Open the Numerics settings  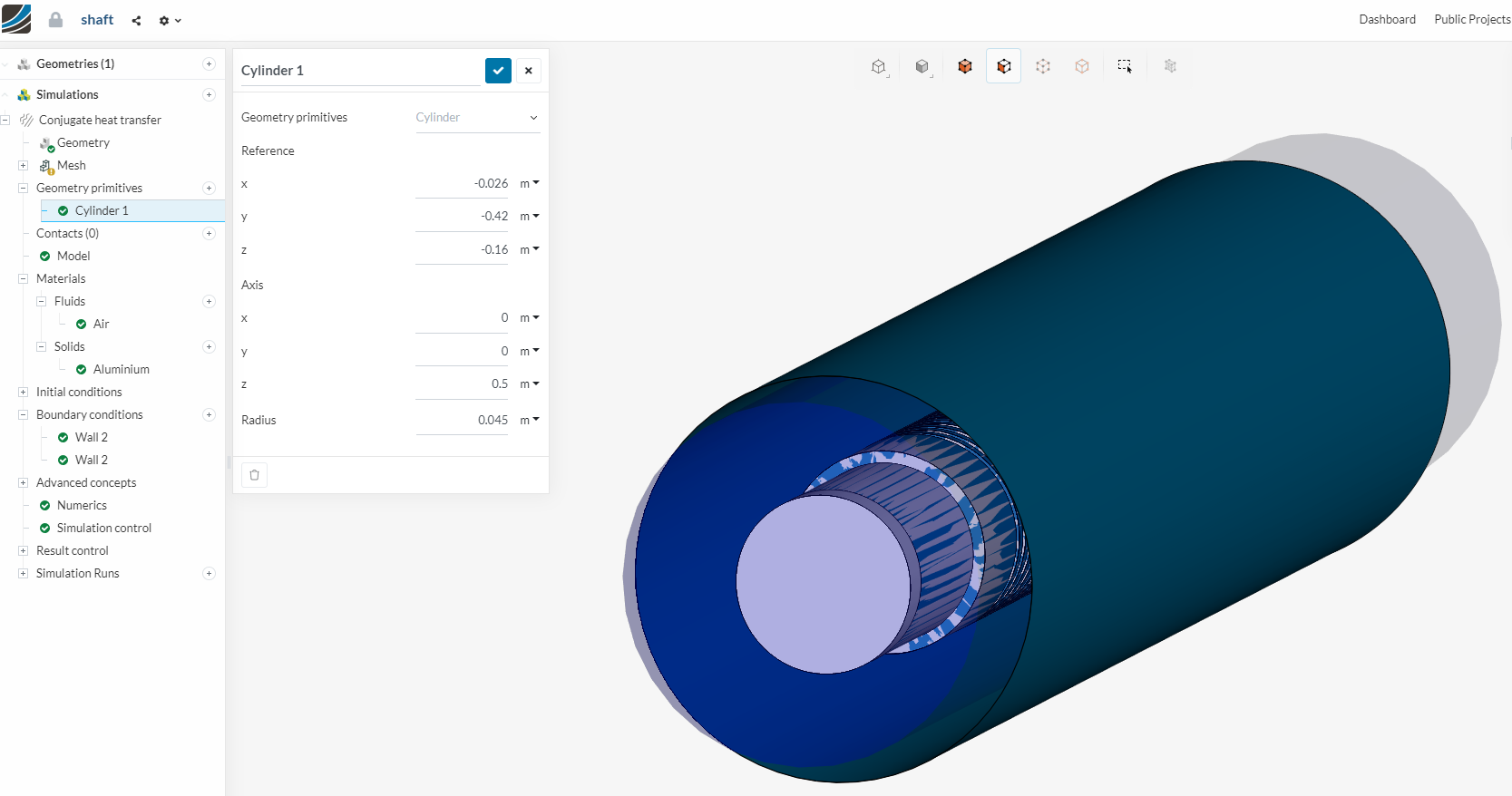82,505
